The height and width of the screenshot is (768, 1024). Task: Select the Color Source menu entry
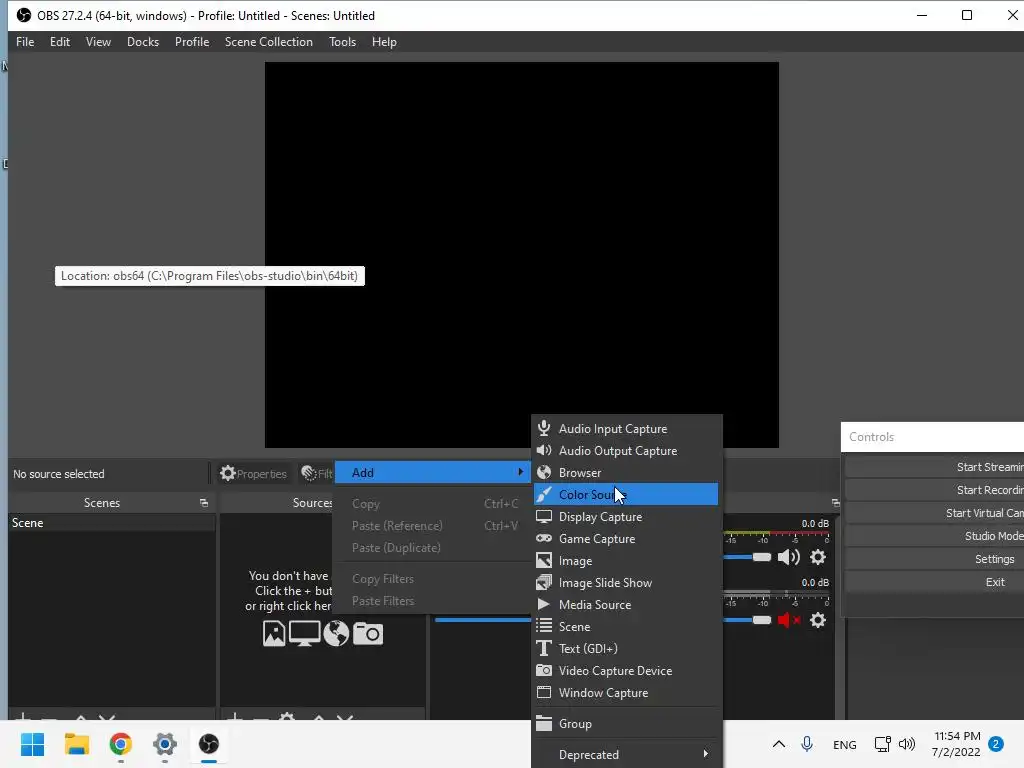pos(626,494)
